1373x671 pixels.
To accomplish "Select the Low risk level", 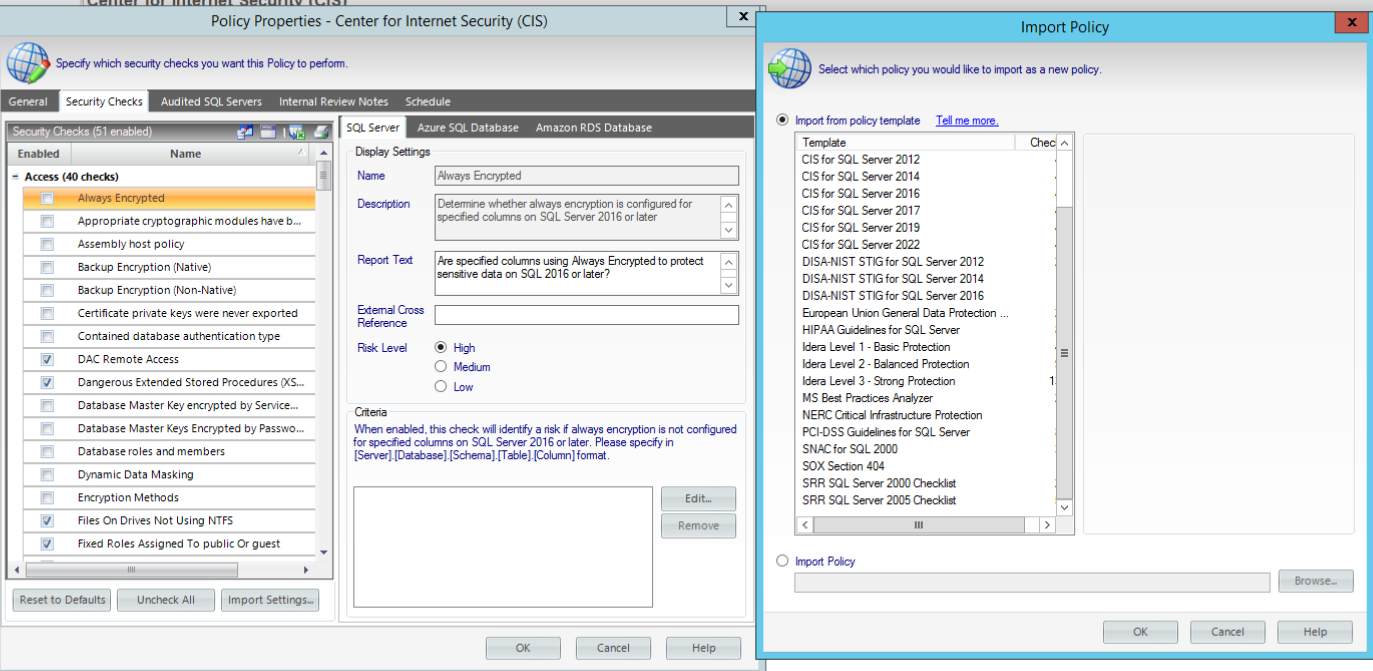I will pos(441,387).
